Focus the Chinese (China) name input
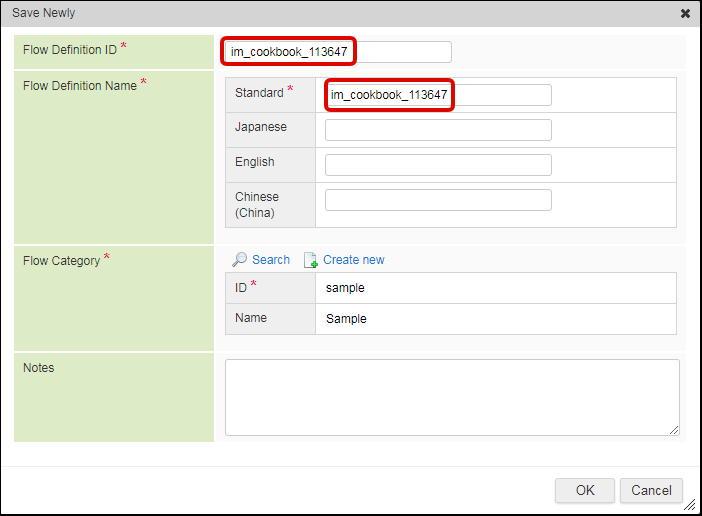The width and height of the screenshot is (702, 516). (x=438, y=200)
